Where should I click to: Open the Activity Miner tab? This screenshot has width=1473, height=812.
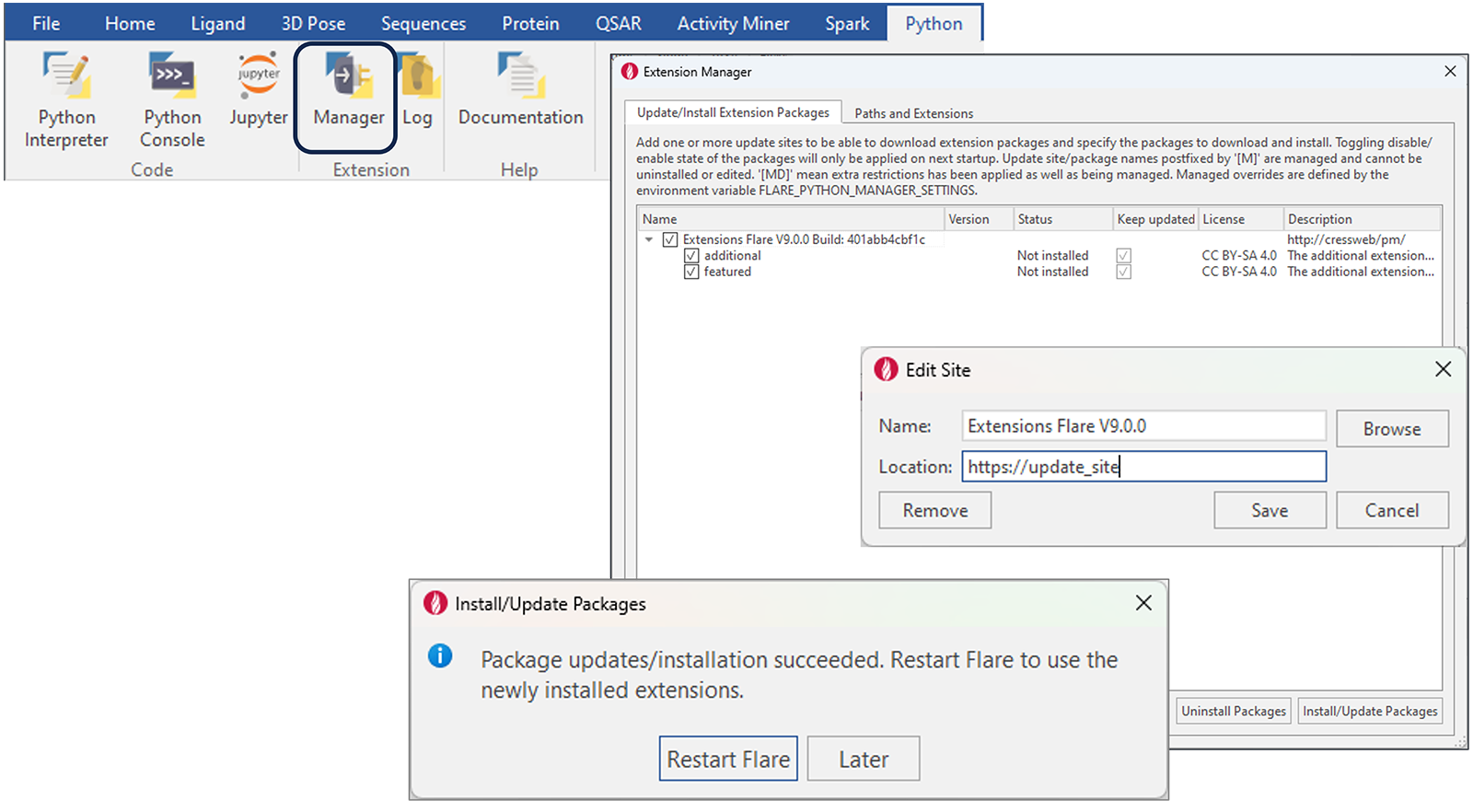734,23
